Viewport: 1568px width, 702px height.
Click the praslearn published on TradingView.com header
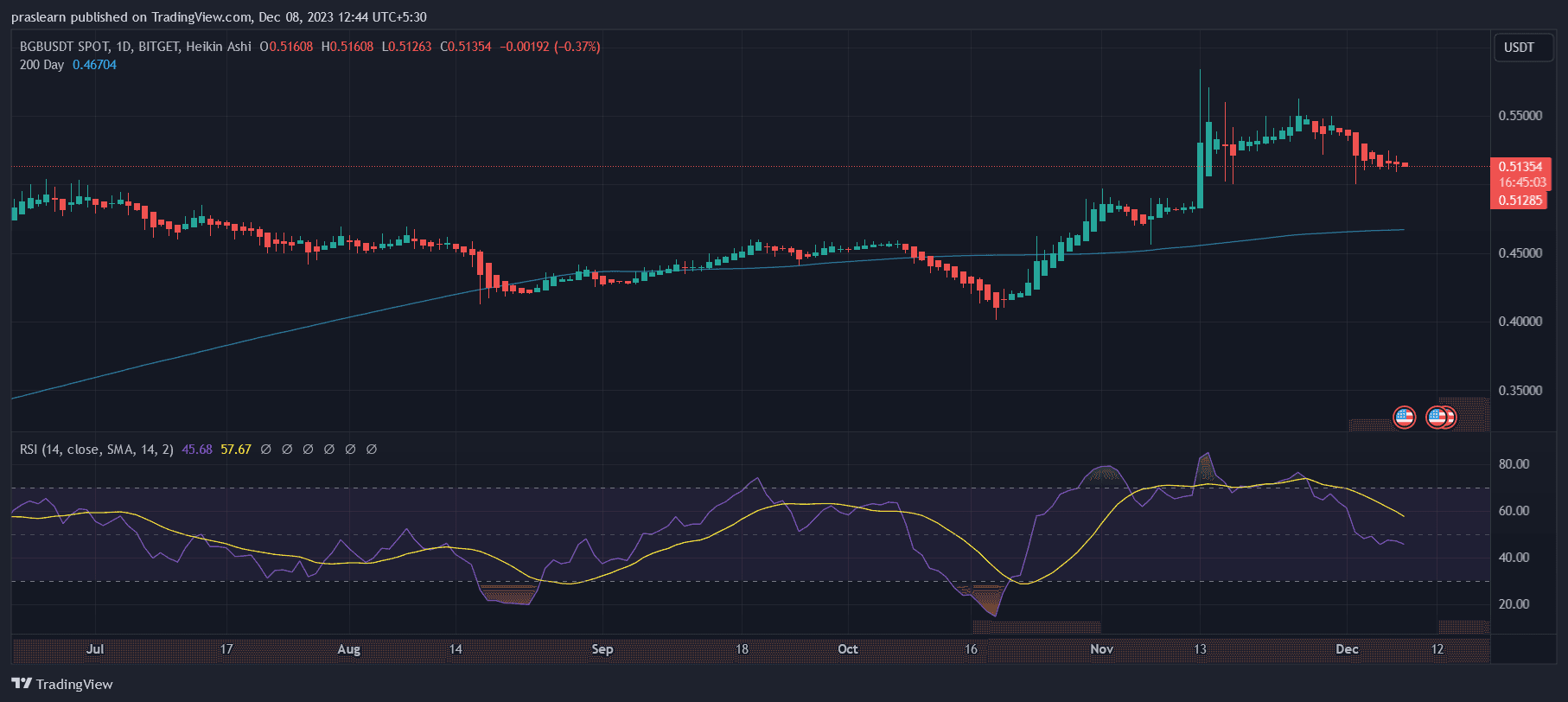[219, 17]
